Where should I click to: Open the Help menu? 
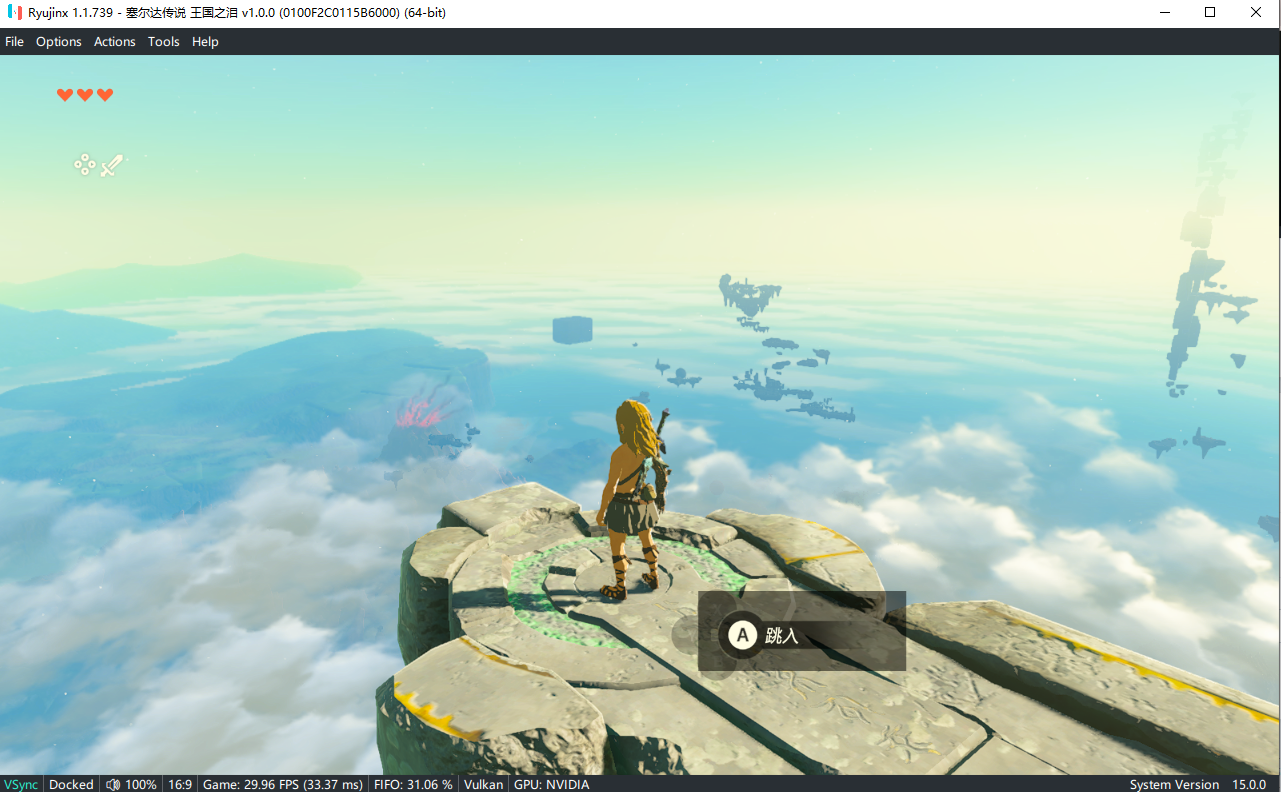[x=205, y=41]
